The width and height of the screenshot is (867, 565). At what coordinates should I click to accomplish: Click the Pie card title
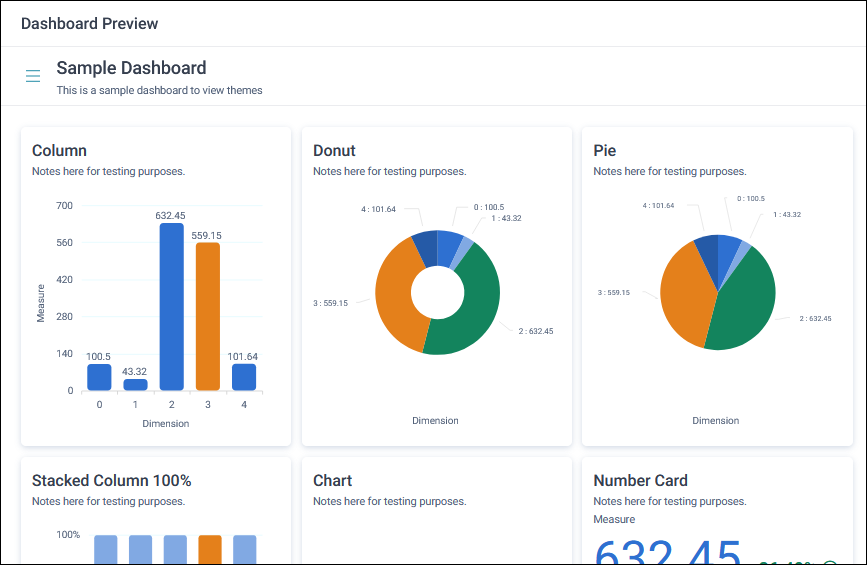605,150
